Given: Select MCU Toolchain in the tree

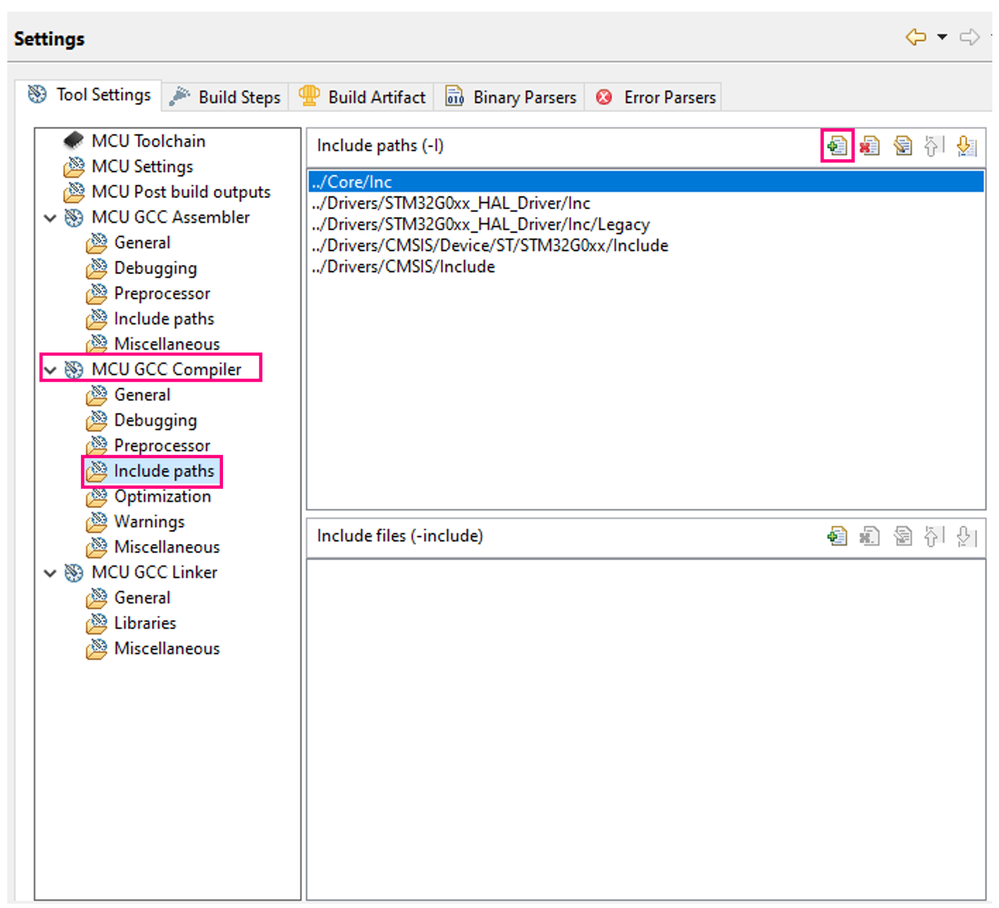Looking at the screenshot, I should coord(134,141).
